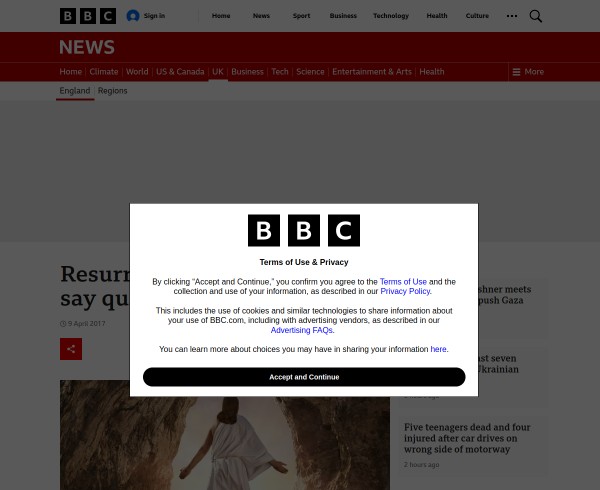Select Climate in the news bar

pyautogui.click(x=104, y=72)
